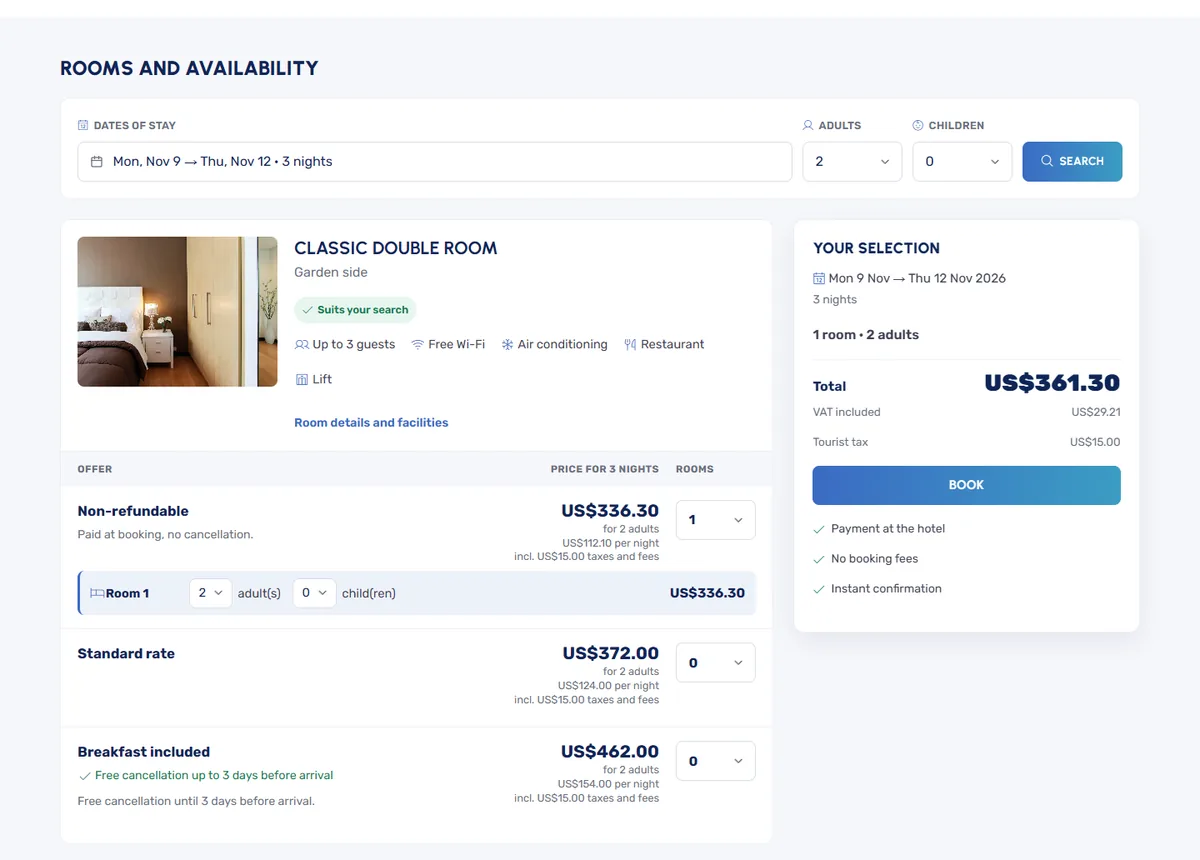
Task: Click the 1 room • 2 adults summary text
Action: pos(866,335)
